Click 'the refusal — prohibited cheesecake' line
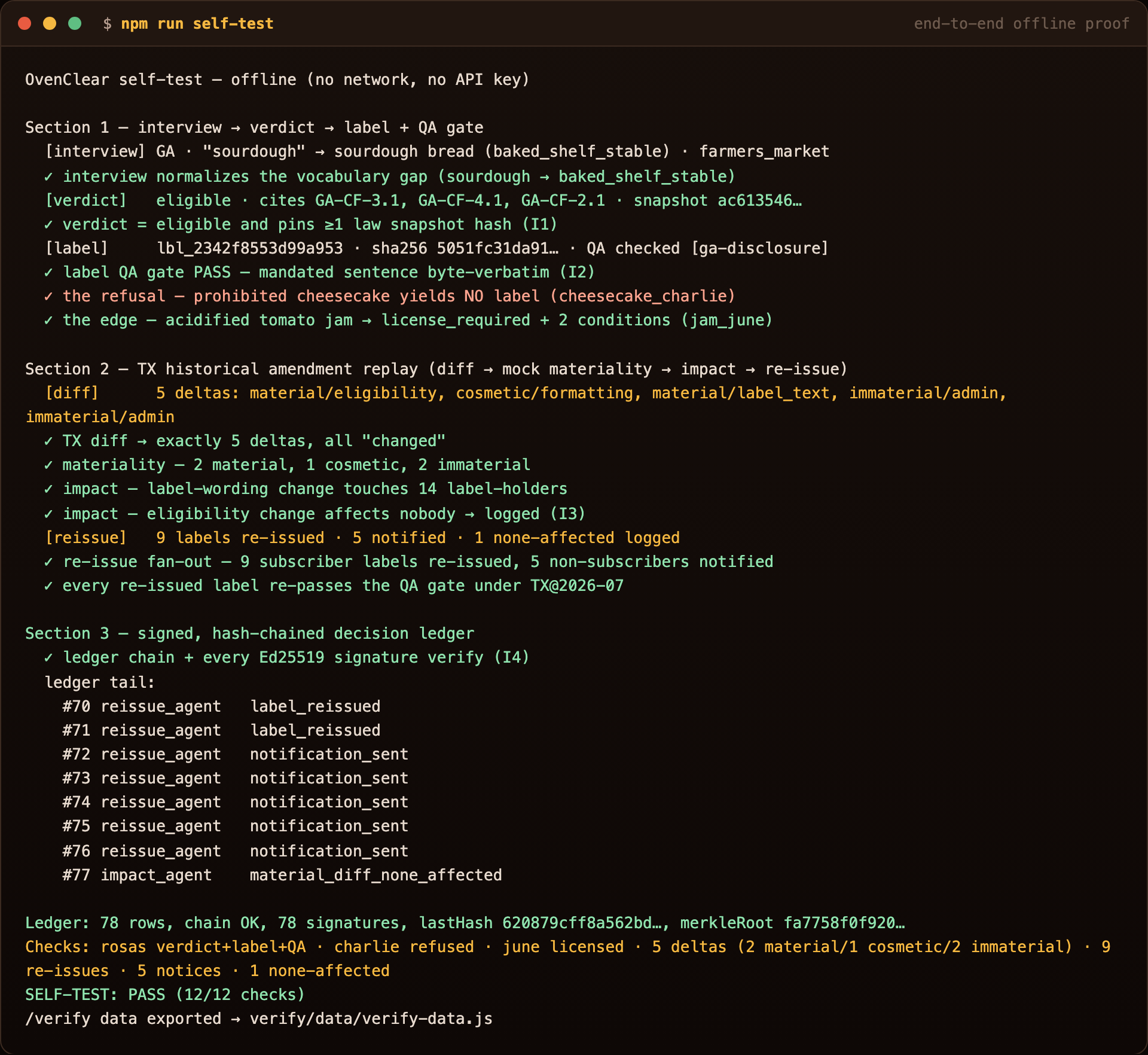This screenshot has width=1148, height=1055. pyautogui.click(x=390, y=296)
